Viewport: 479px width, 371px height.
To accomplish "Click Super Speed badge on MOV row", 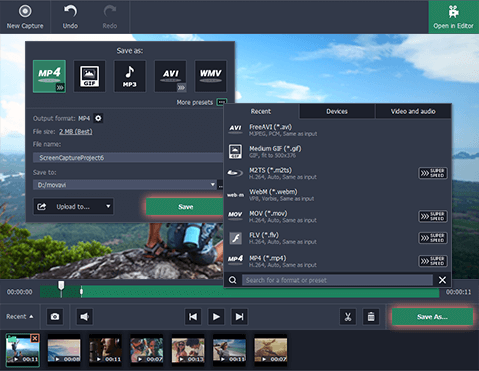I will tap(433, 217).
